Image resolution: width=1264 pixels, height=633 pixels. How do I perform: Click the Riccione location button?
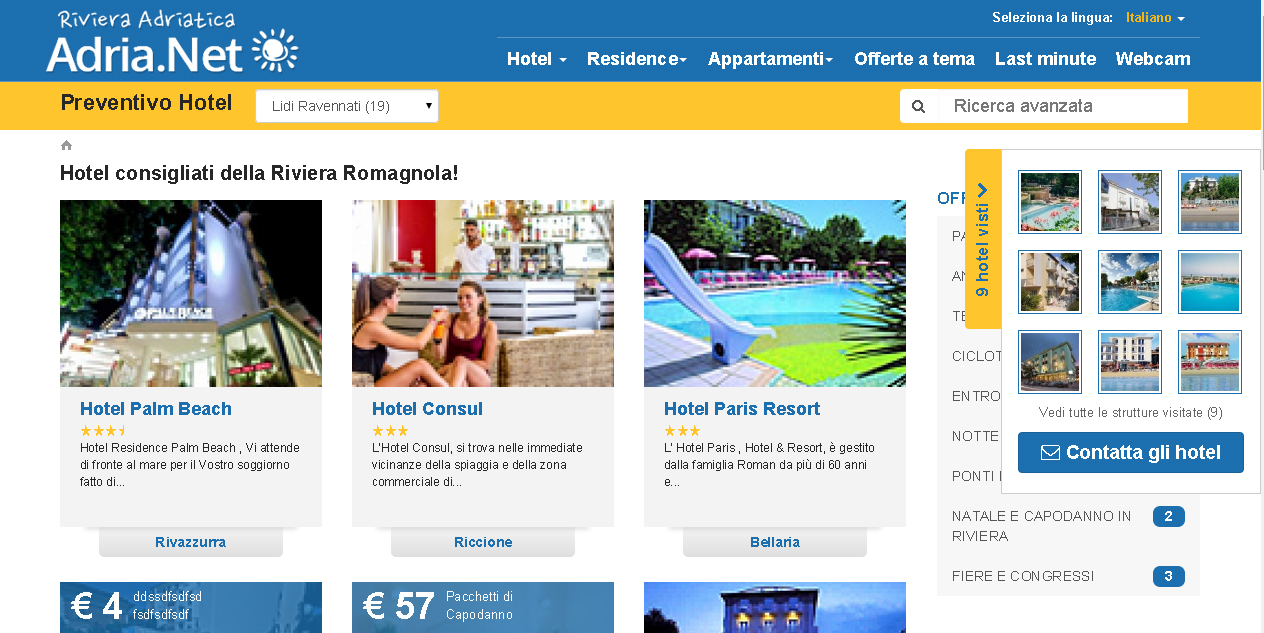483,542
